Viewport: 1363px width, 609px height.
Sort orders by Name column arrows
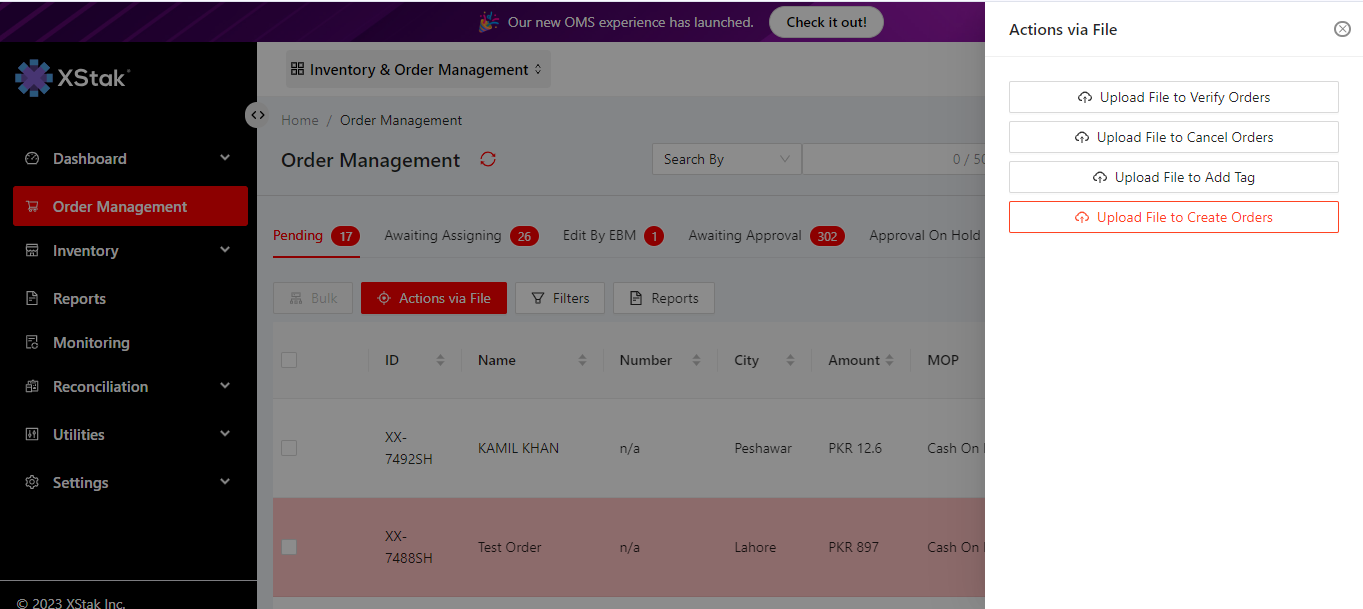coord(582,360)
